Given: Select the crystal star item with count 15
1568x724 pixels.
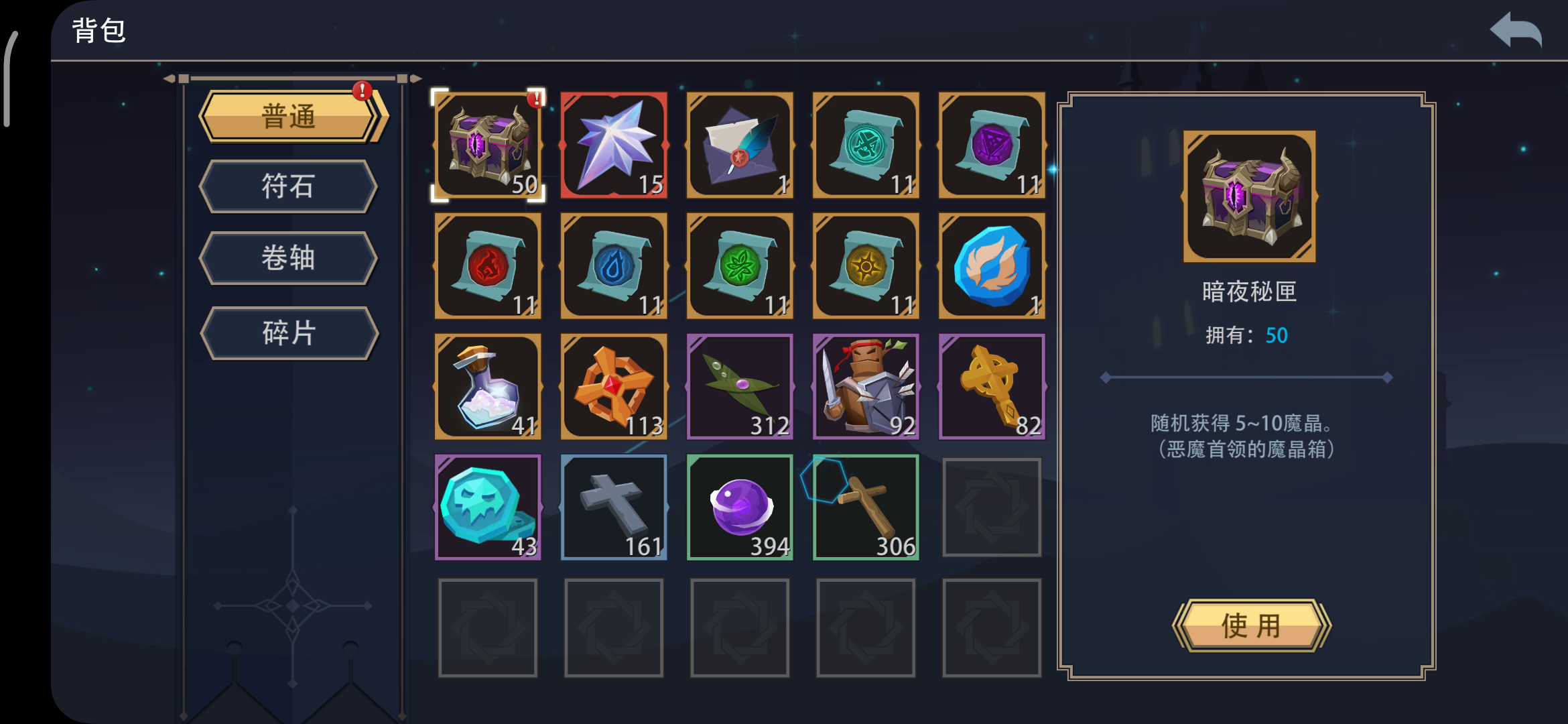Looking at the screenshot, I should click(614, 145).
